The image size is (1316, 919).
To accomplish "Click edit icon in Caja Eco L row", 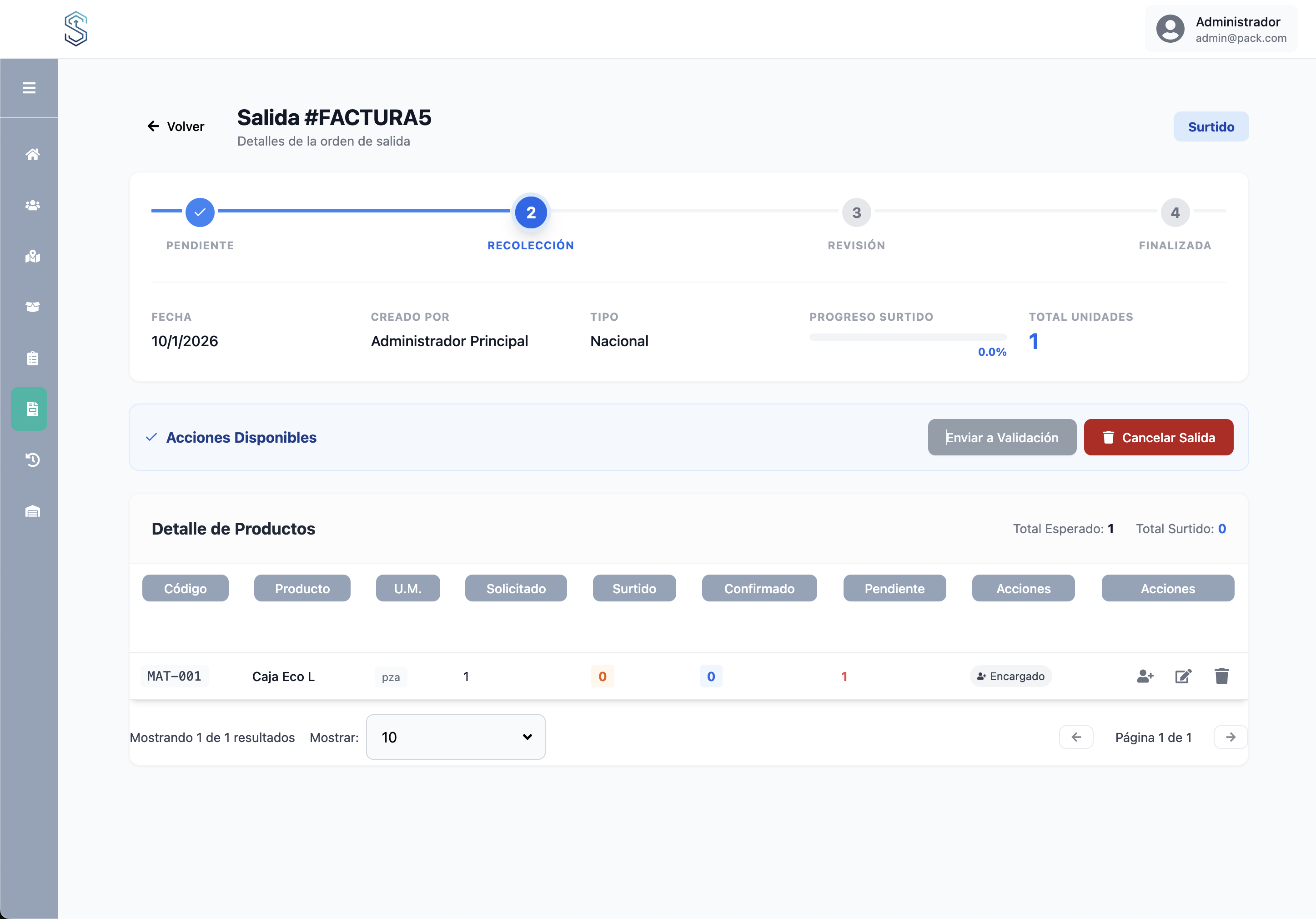I will coord(1183,677).
